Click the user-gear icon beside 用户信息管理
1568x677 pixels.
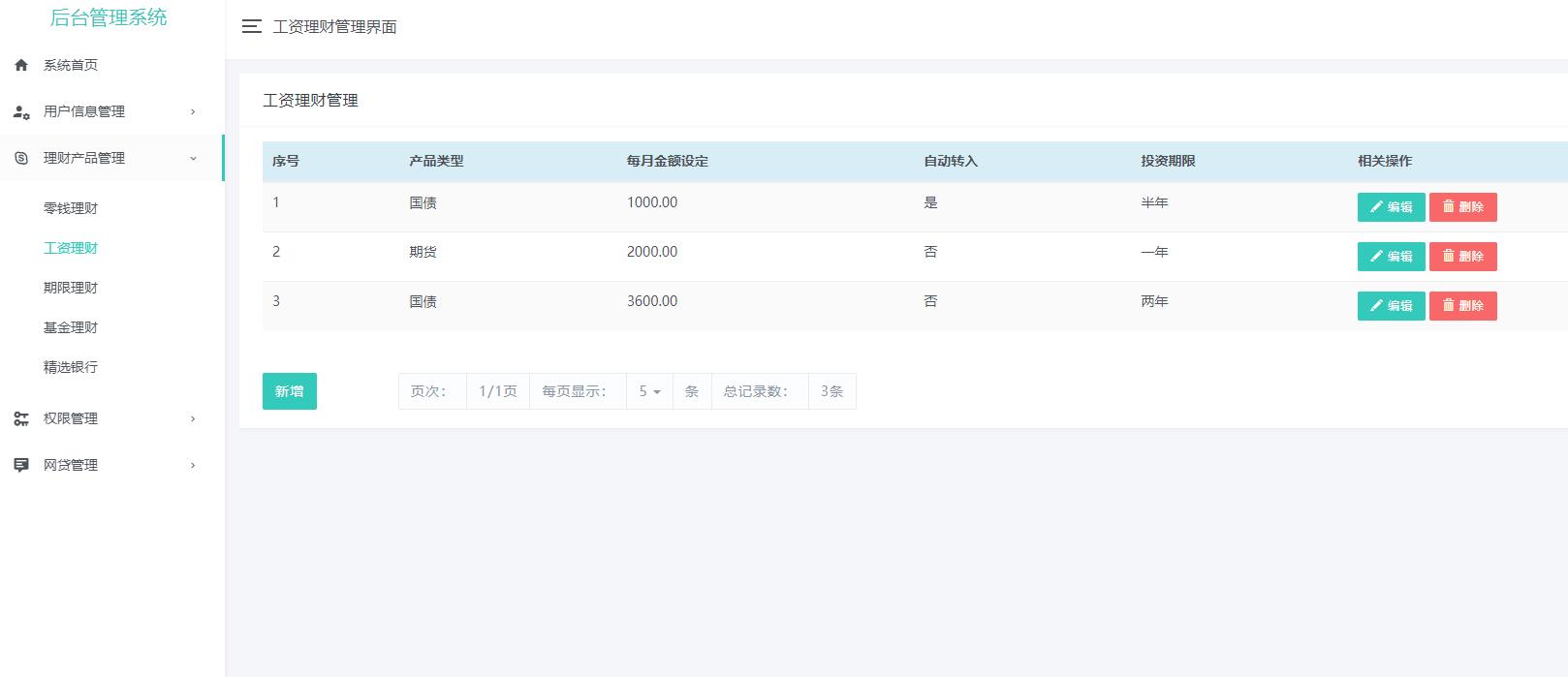[21, 111]
